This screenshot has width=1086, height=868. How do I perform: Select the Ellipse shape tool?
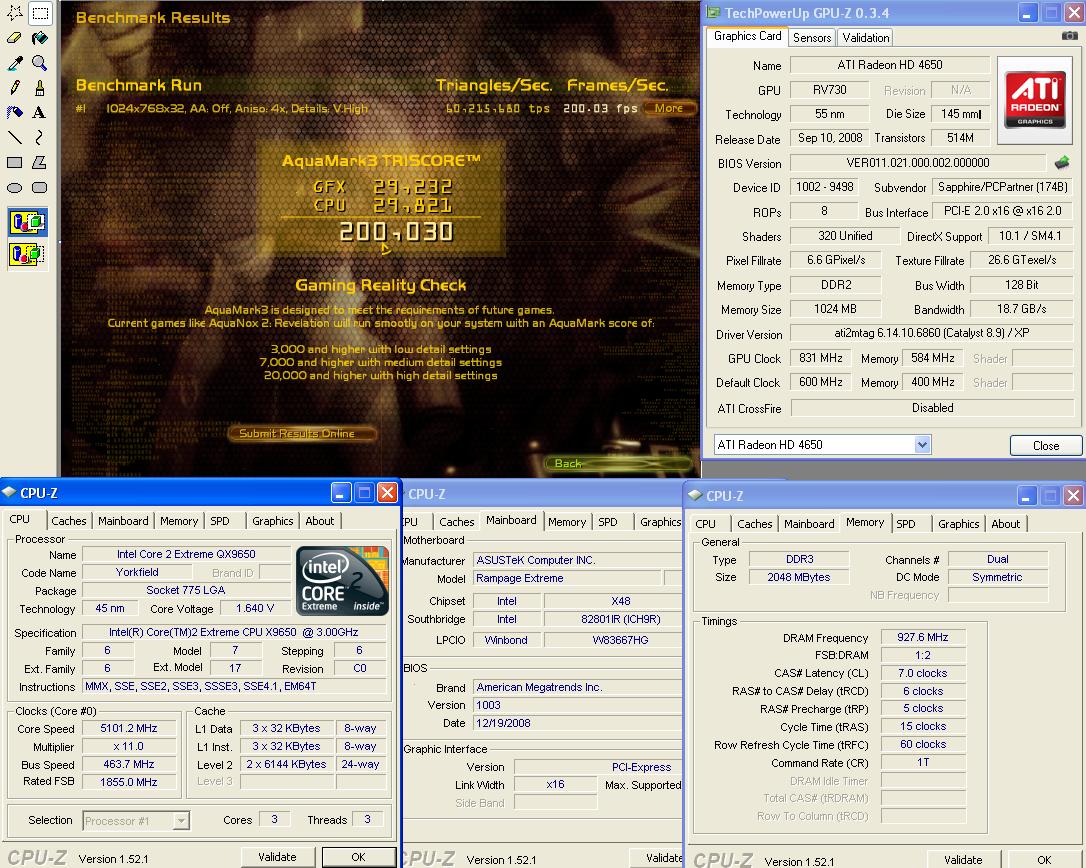[x=15, y=187]
